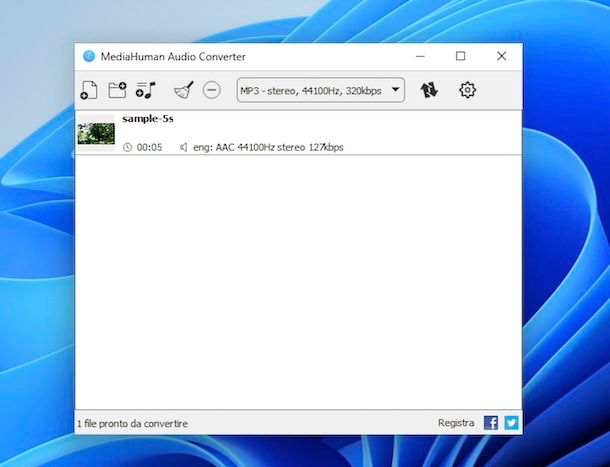Open the Twitter icon in status bar

pyautogui.click(x=511, y=423)
